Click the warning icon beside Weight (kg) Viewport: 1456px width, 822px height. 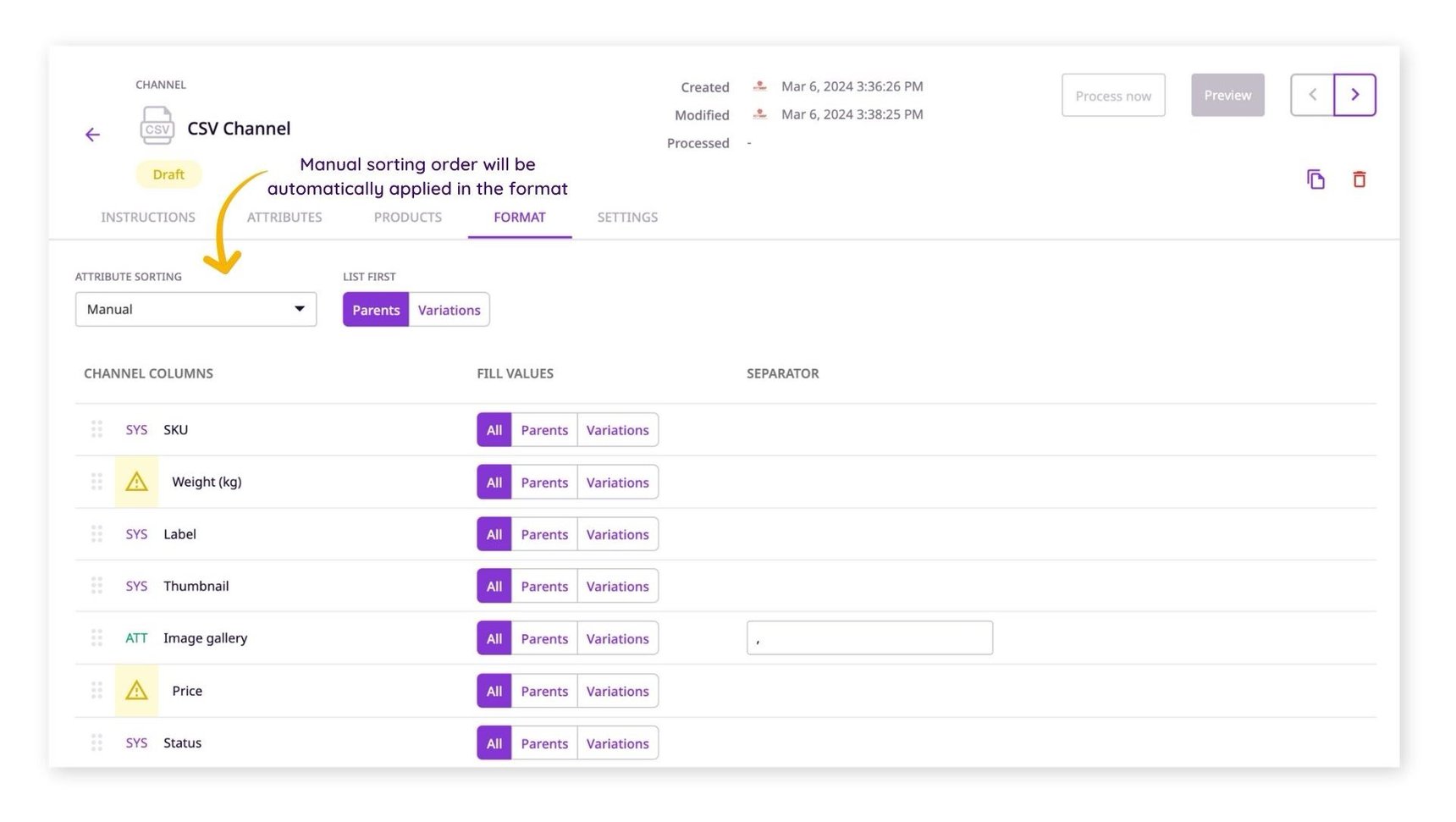[135, 481]
